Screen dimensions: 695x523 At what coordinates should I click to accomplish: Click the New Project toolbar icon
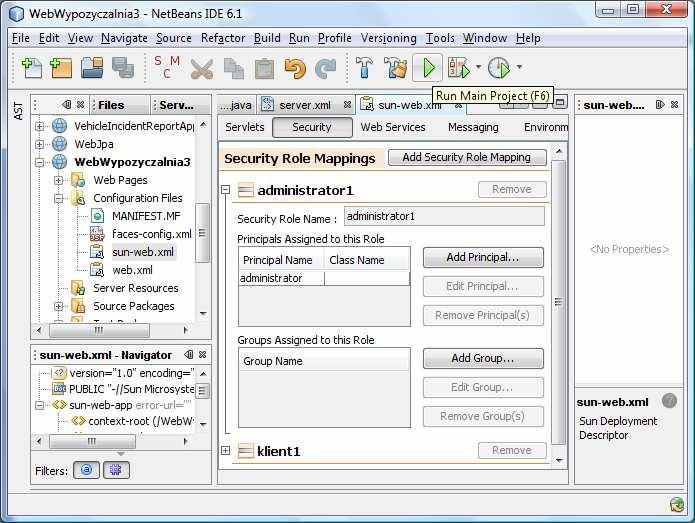coord(61,68)
